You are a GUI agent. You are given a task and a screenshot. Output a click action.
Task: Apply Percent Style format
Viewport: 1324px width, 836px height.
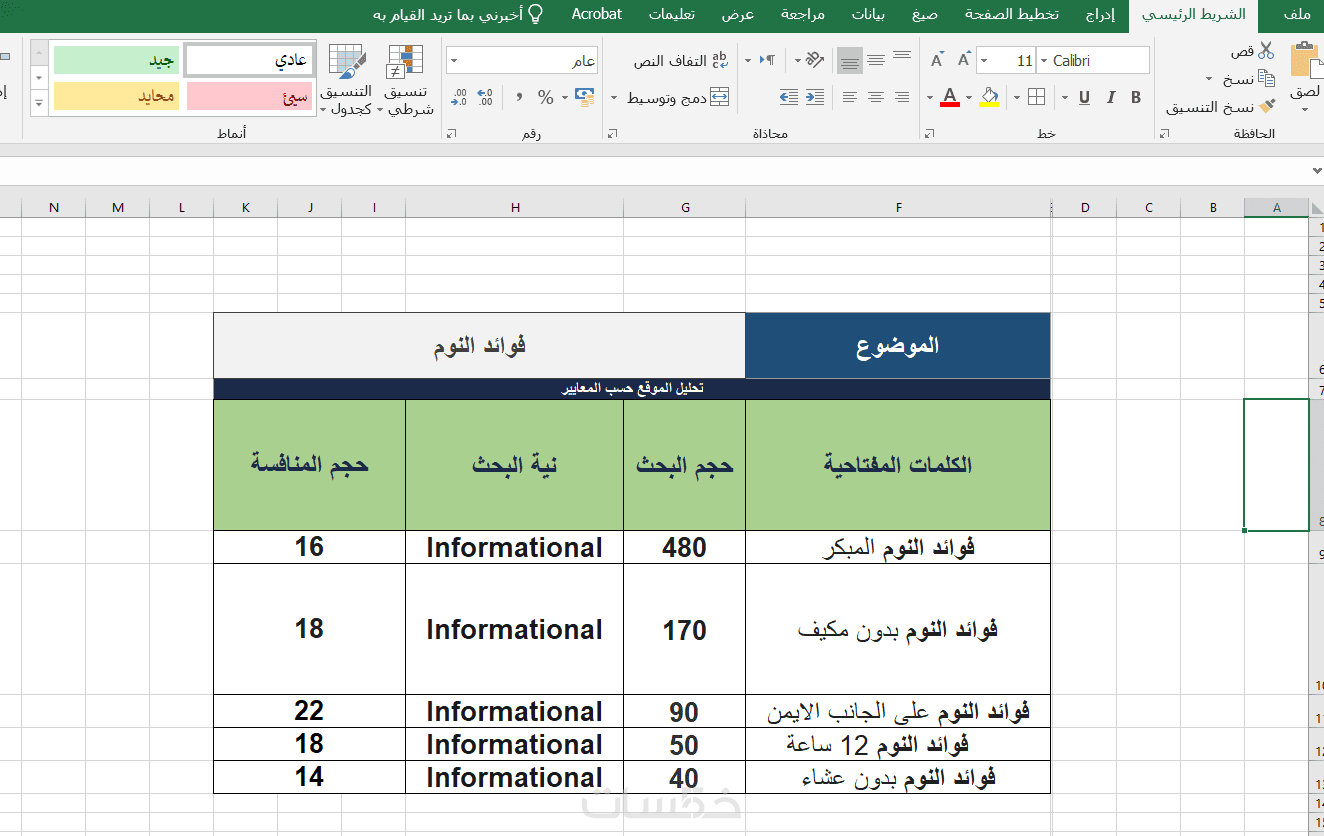pos(546,97)
